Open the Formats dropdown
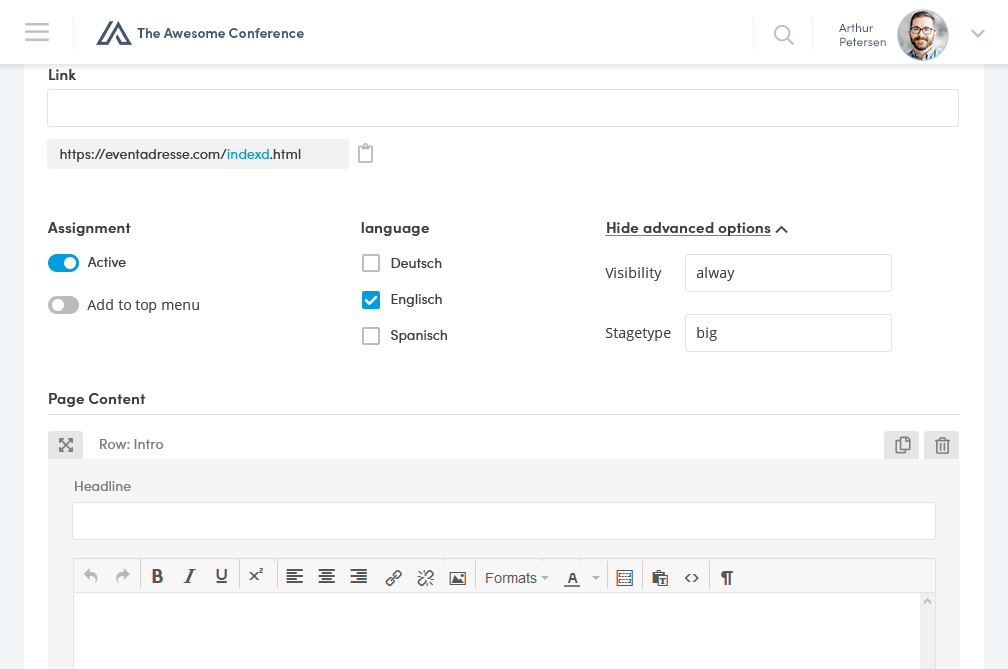This screenshot has height=669, width=1008. click(516, 578)
